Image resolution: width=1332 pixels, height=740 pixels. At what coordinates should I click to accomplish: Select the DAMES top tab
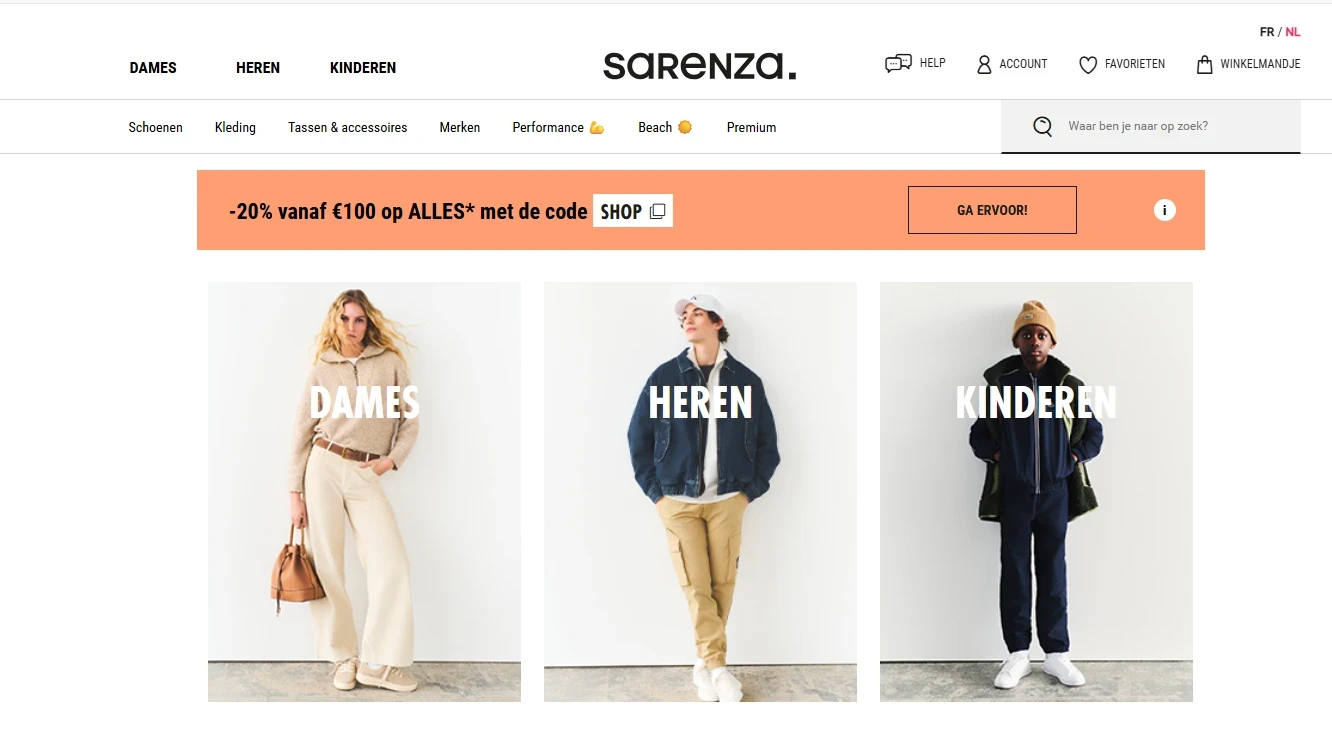coord(153,68)
